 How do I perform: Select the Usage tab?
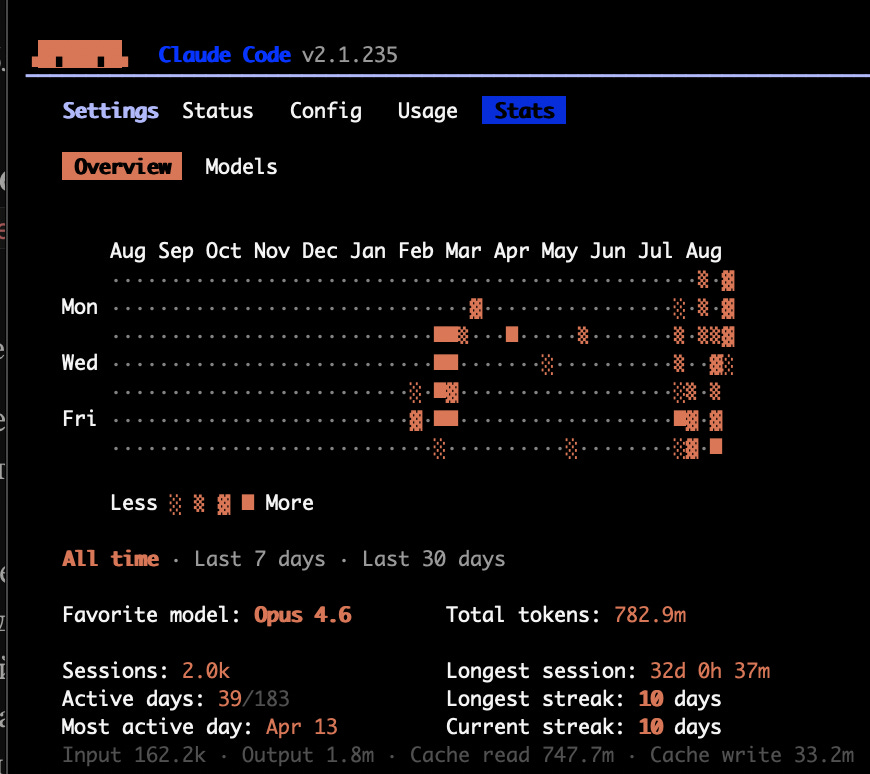[x=427, y=111]
